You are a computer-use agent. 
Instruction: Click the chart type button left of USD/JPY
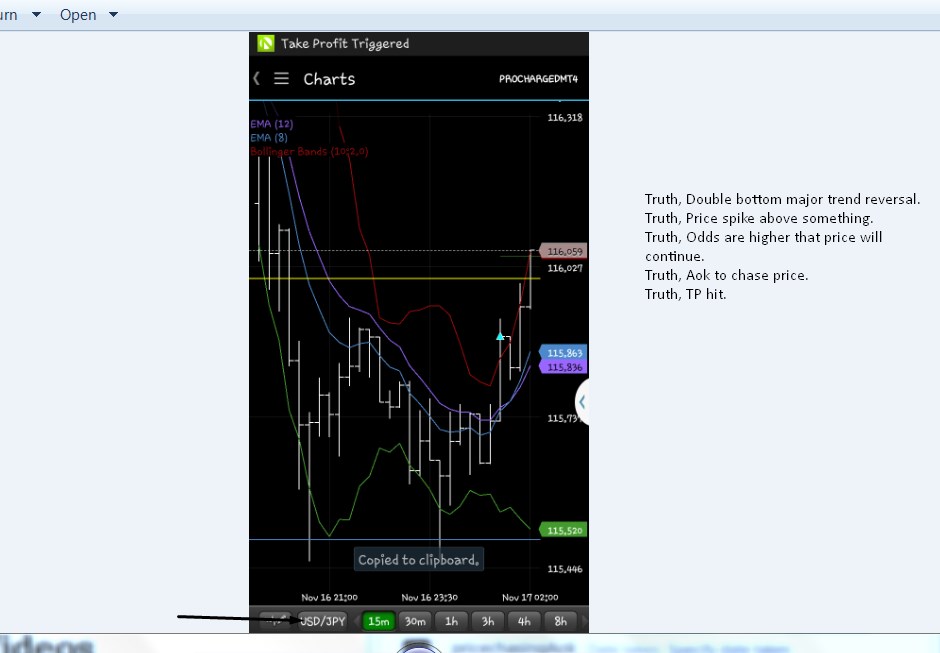point(275,621)
